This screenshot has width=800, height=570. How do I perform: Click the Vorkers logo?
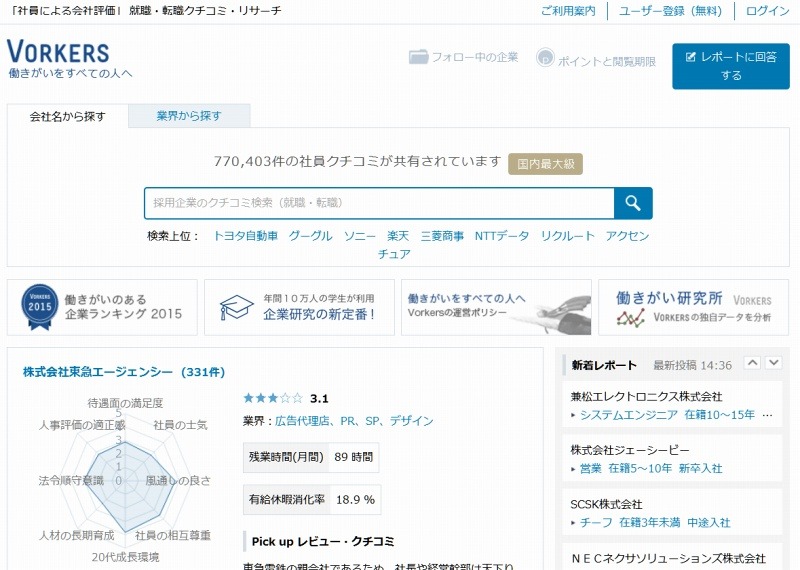[x=58, y=51]
